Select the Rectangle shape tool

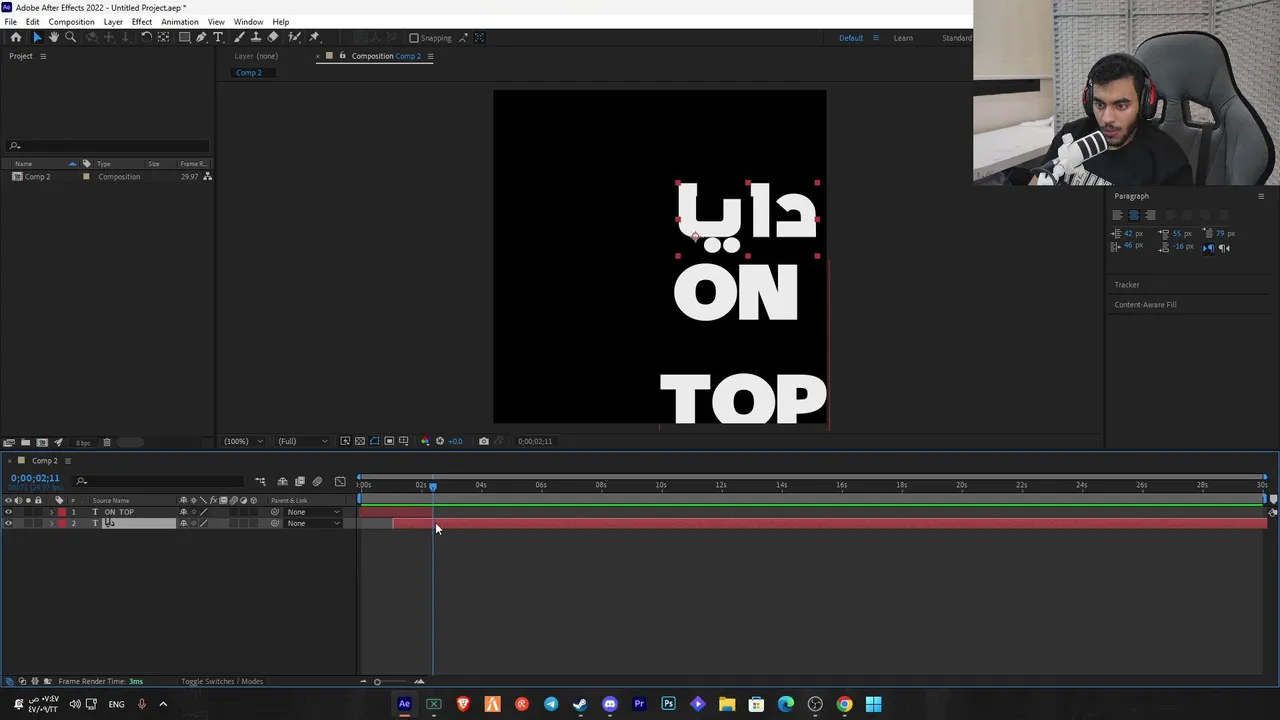pos(184,37)
